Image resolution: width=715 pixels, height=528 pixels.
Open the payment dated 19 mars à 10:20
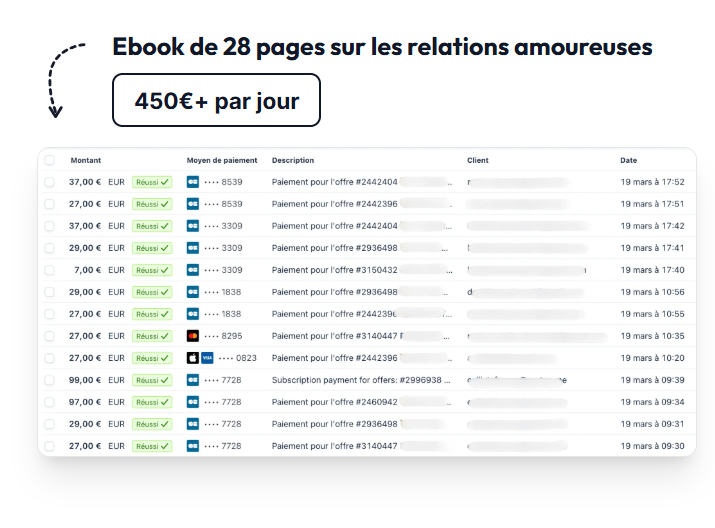[652, 358]
